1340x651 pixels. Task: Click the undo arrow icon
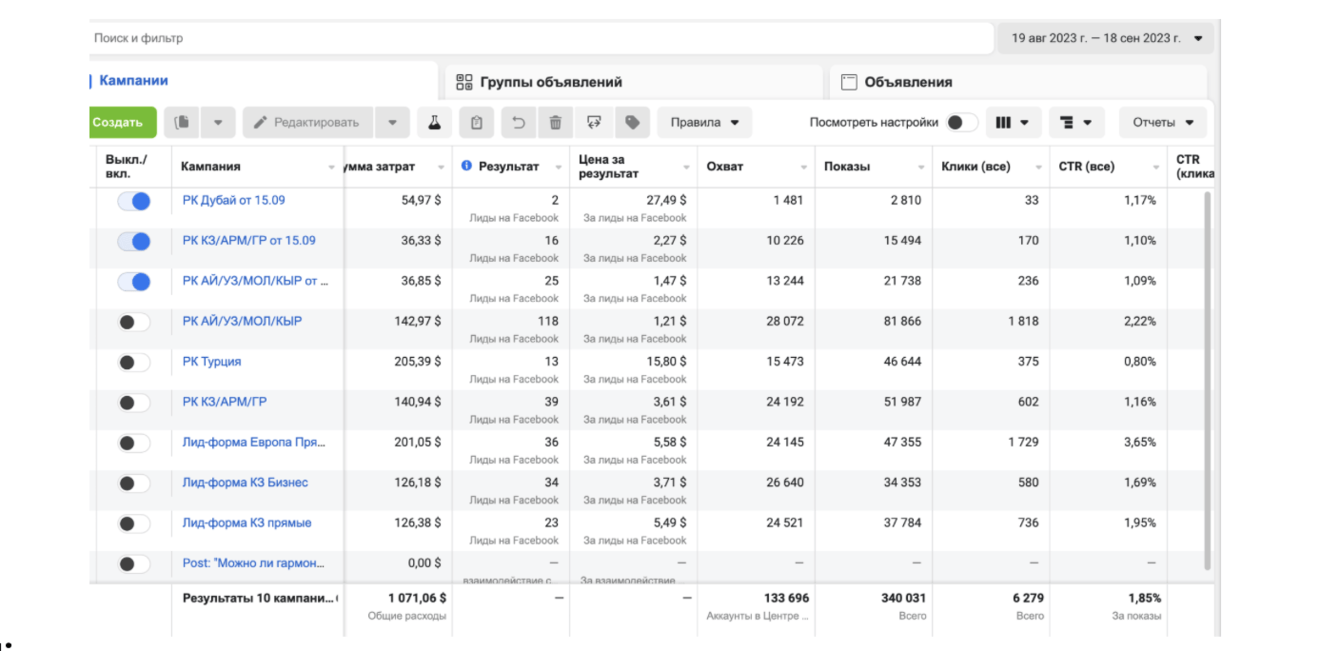click(x=518, y=123)
